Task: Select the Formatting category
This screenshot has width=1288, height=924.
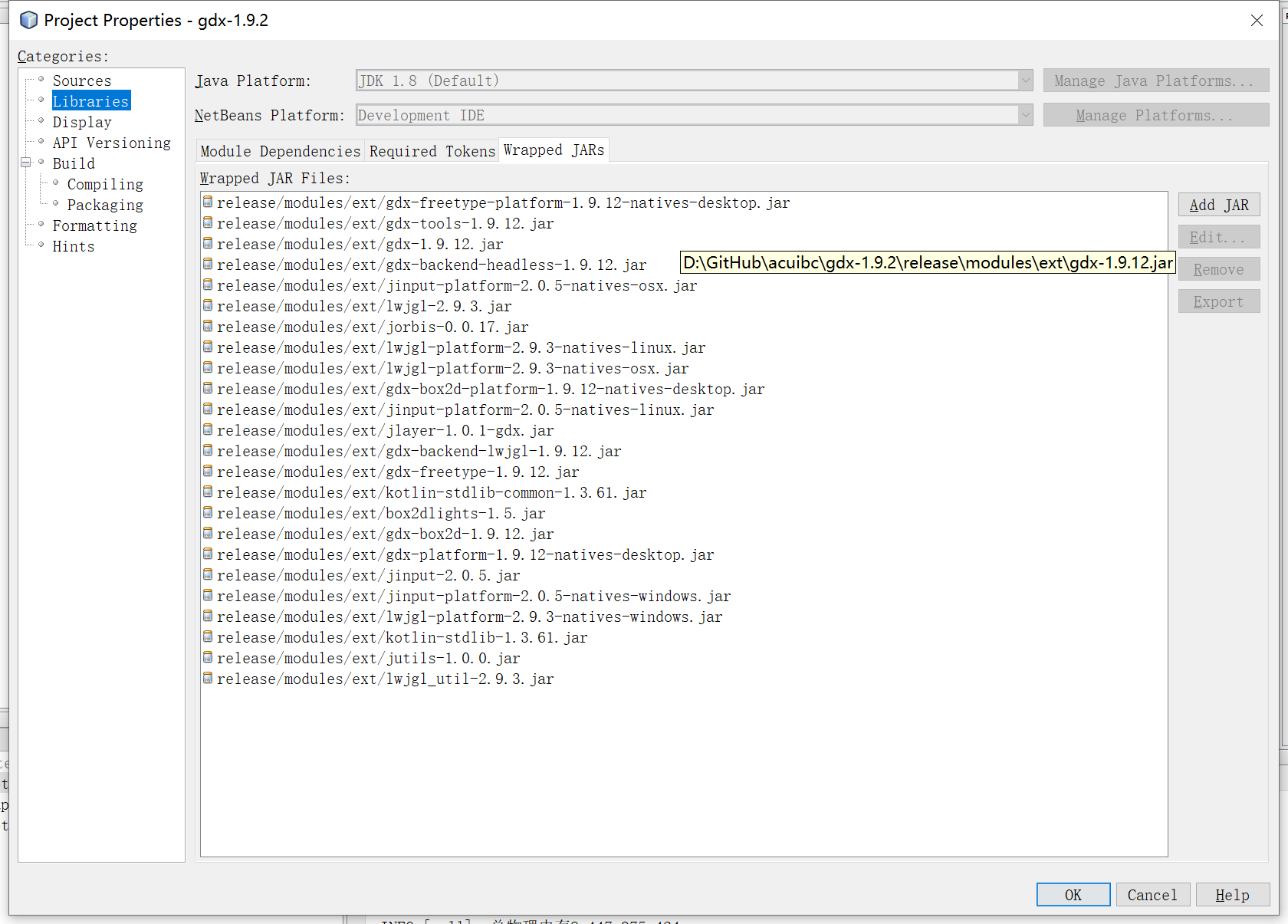Action: click(x=95, y=225)
